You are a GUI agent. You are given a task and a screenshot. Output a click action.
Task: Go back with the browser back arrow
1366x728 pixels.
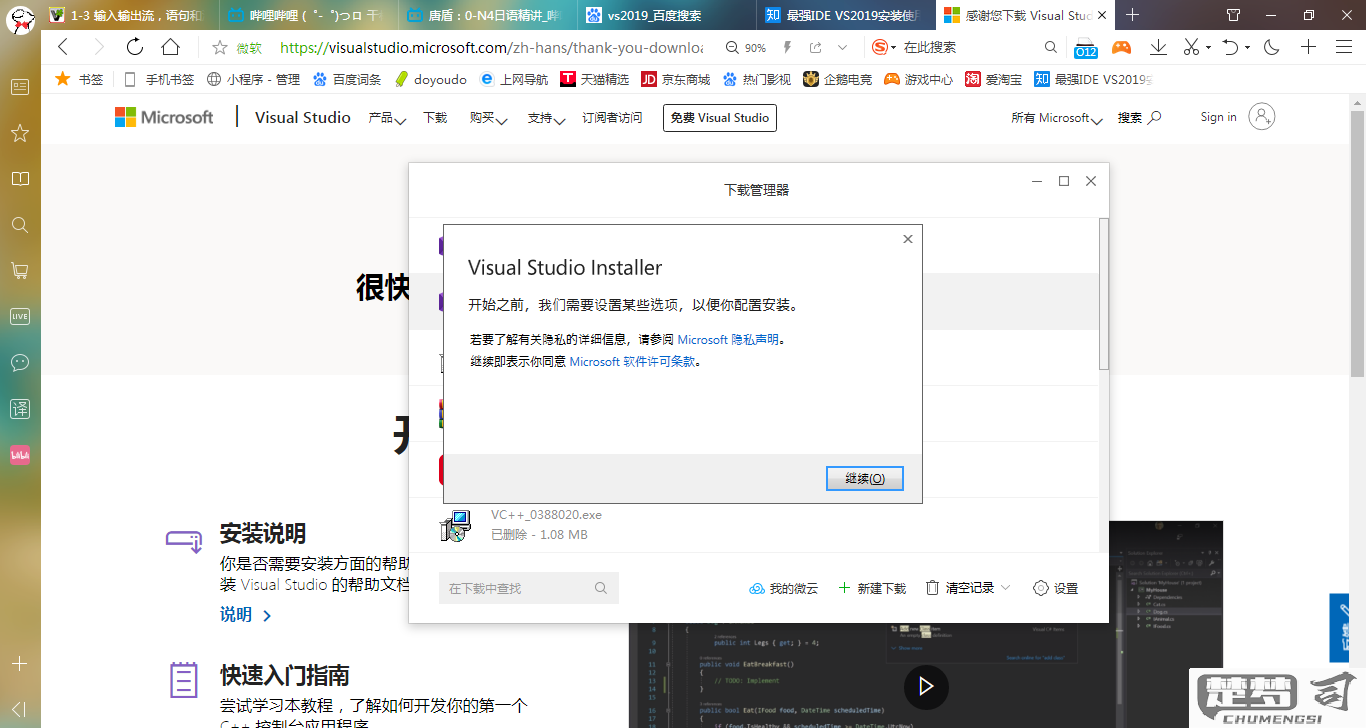point(63,47)
